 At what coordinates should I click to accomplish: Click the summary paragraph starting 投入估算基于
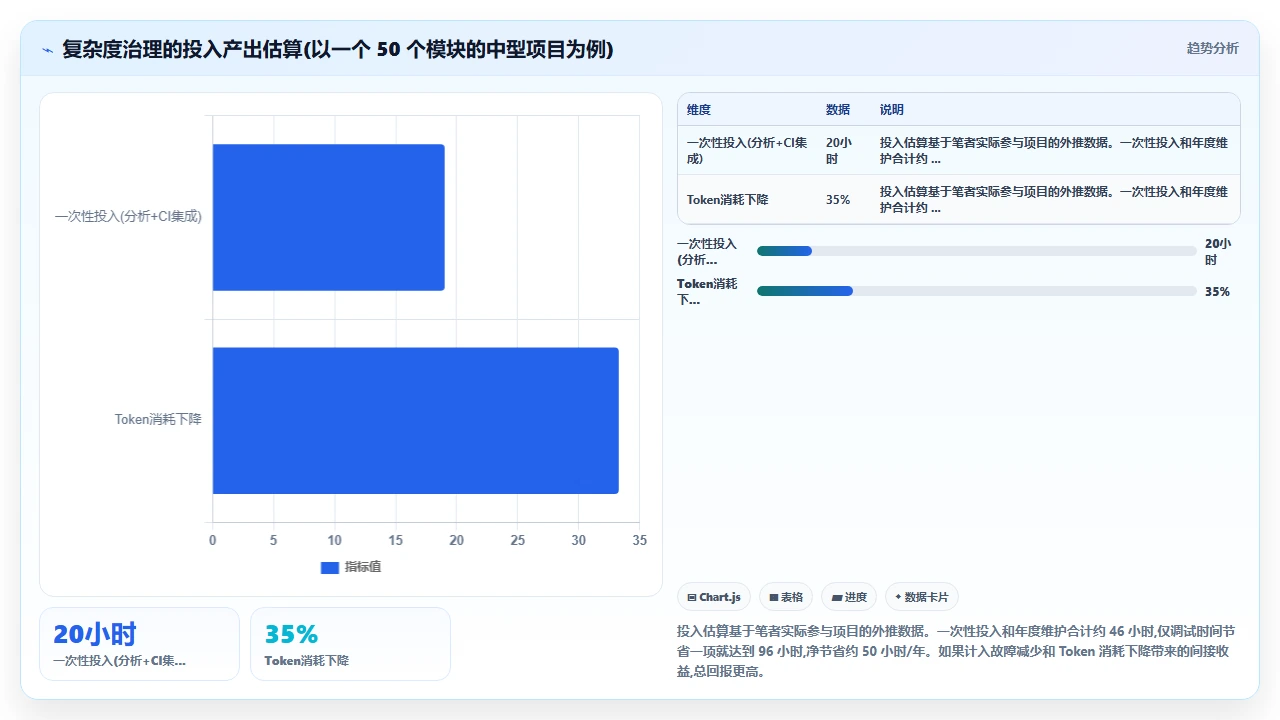tap(958, 652)
